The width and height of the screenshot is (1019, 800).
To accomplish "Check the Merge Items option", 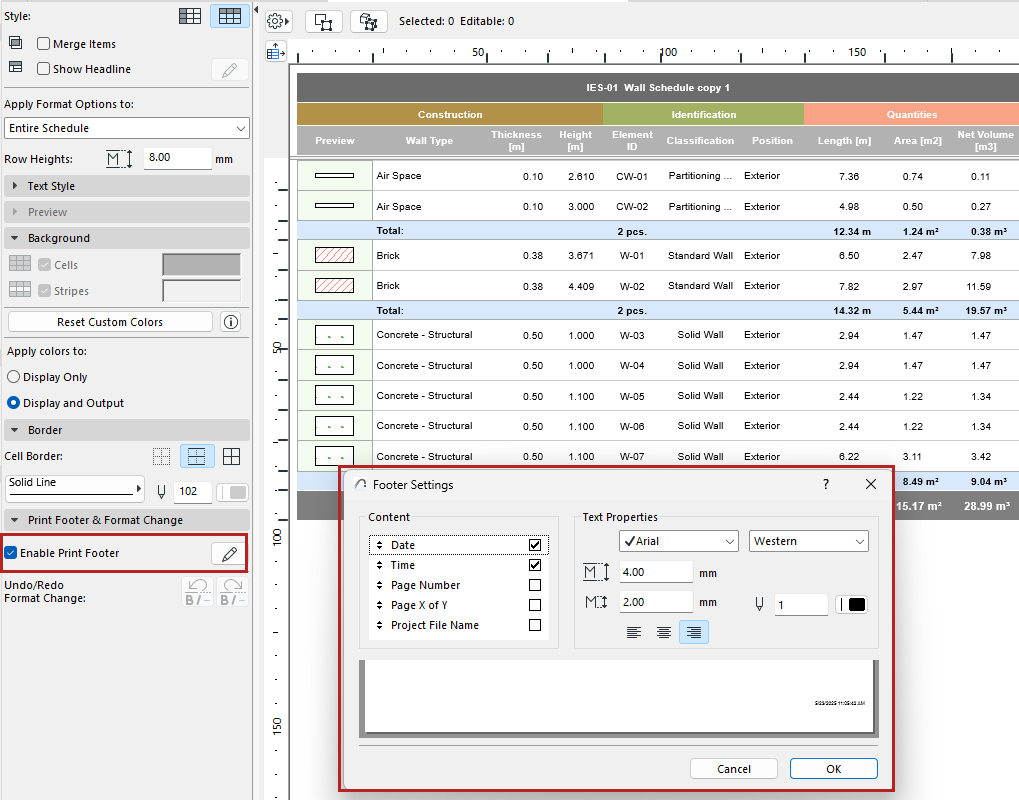I will click(44, 44).
